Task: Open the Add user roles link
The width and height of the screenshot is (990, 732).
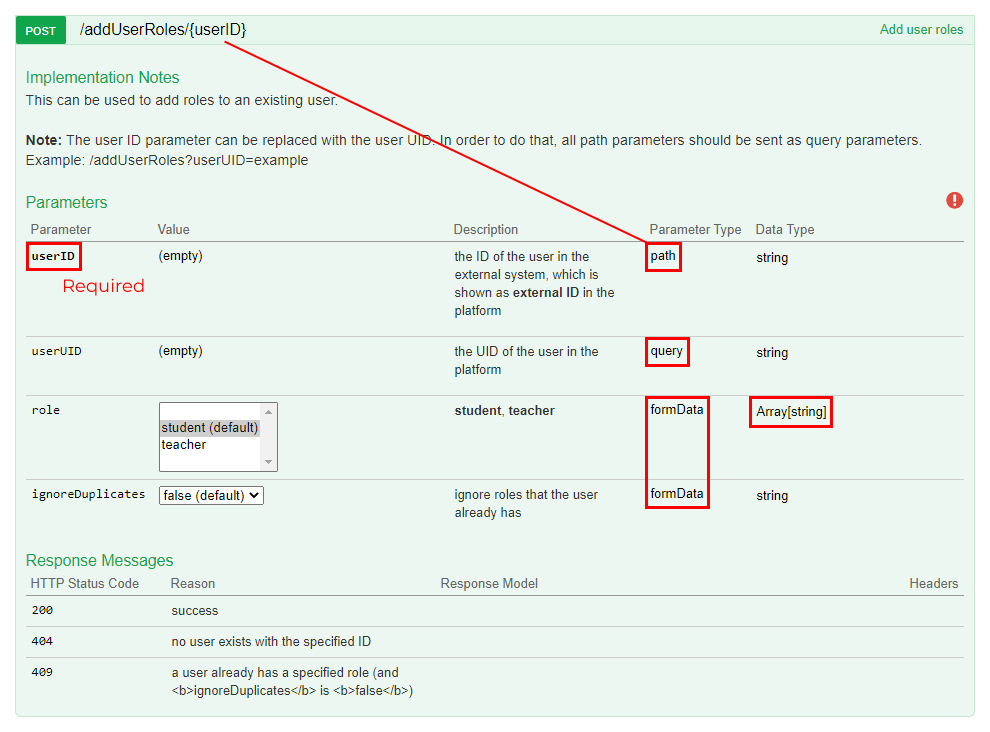Action: 921,29
